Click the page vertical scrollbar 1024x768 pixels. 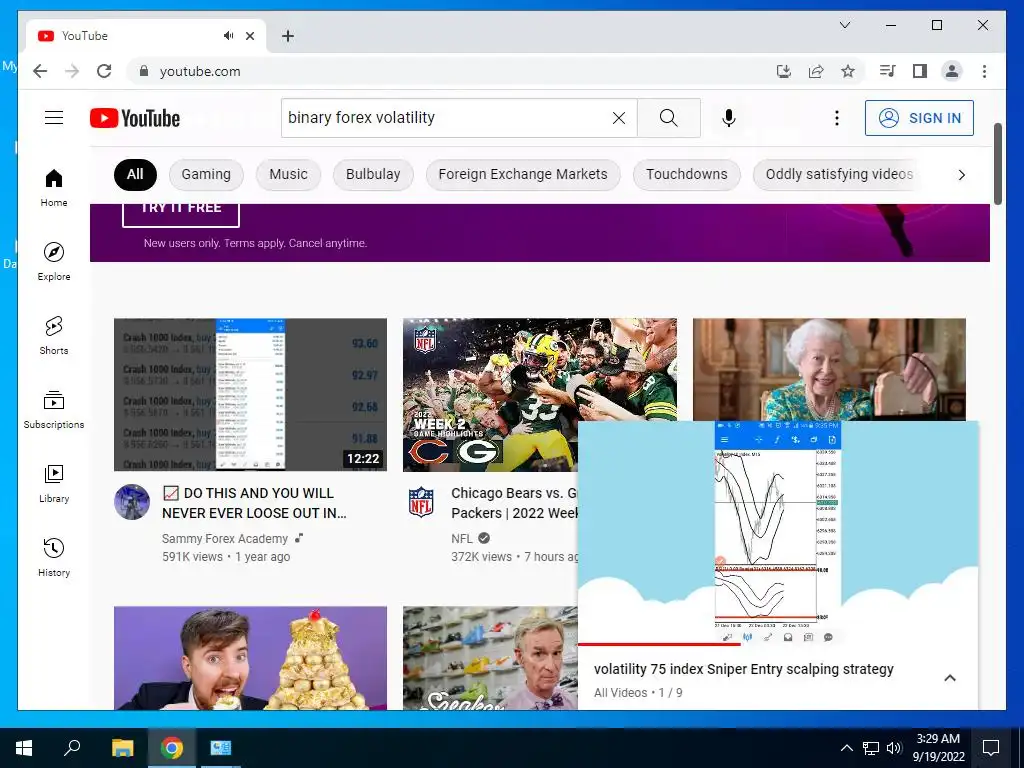(x=998, y=163)
